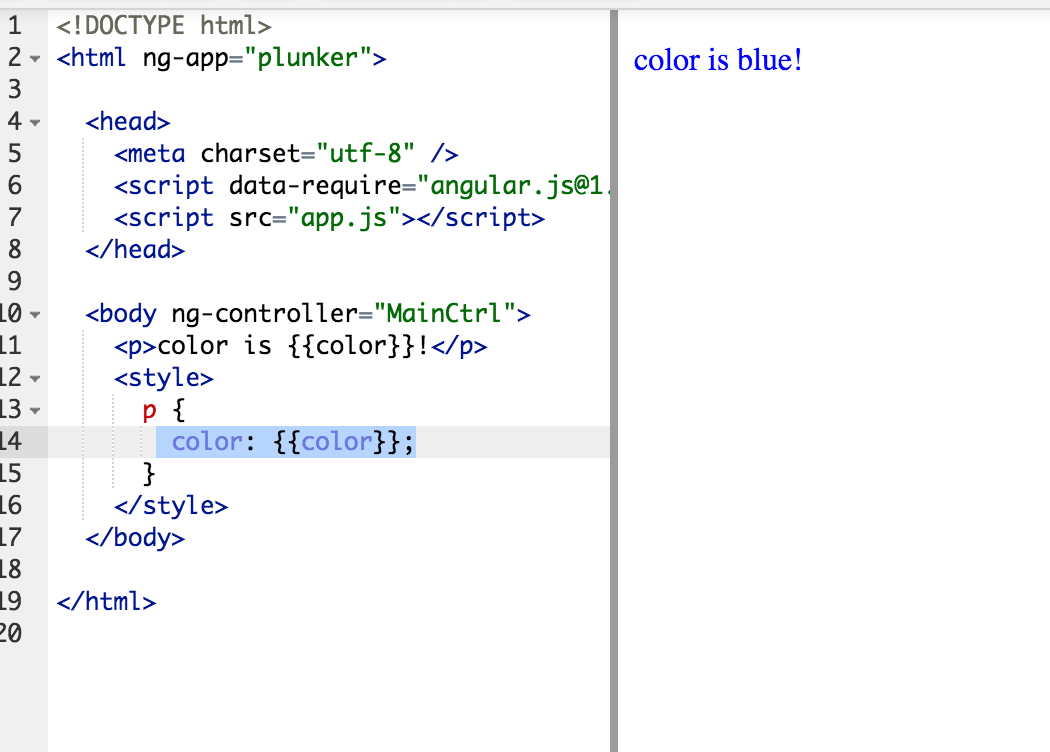Click the blue 'color is blue!' preview text
The width and height of the screenshot is (1050, 752).
coord(718,60)
